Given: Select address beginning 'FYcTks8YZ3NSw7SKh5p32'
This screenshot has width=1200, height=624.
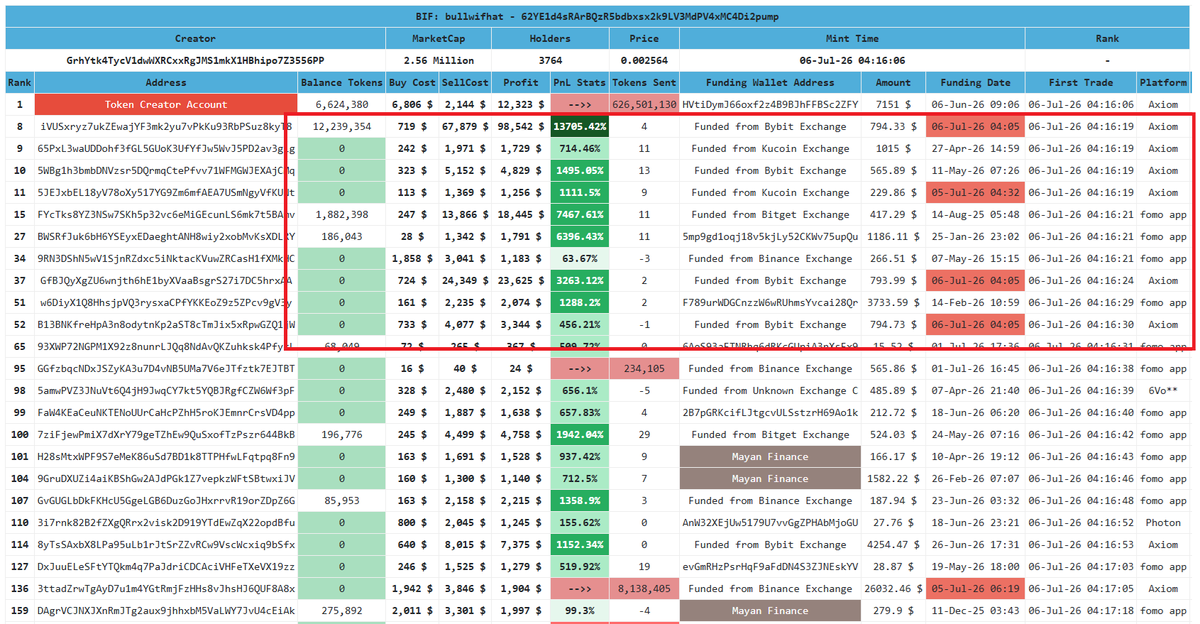Looking at the screenshot, I should pos(166,214).
